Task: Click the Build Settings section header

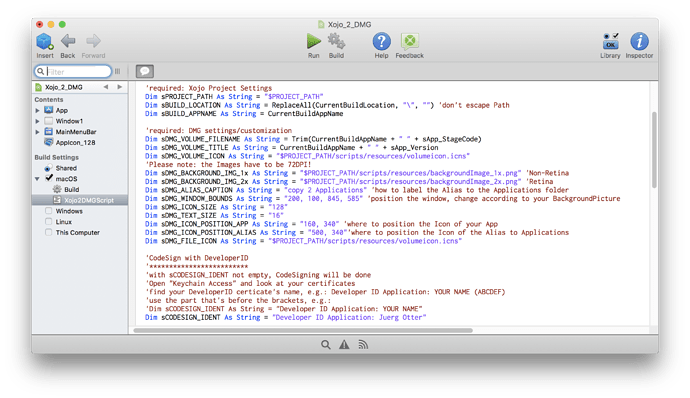Action: tap(57, 157)
